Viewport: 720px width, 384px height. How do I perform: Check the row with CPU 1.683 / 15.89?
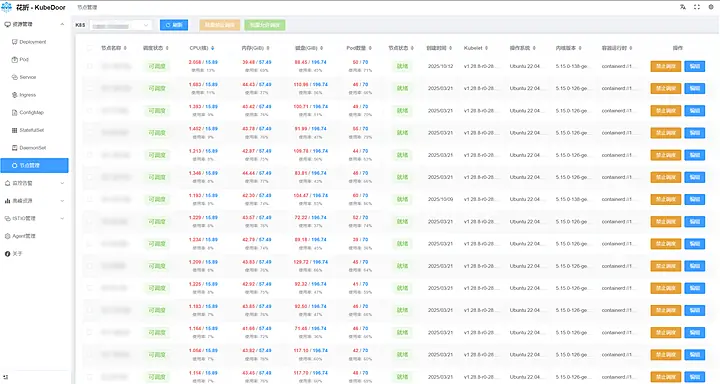click(x=90, y=88)
